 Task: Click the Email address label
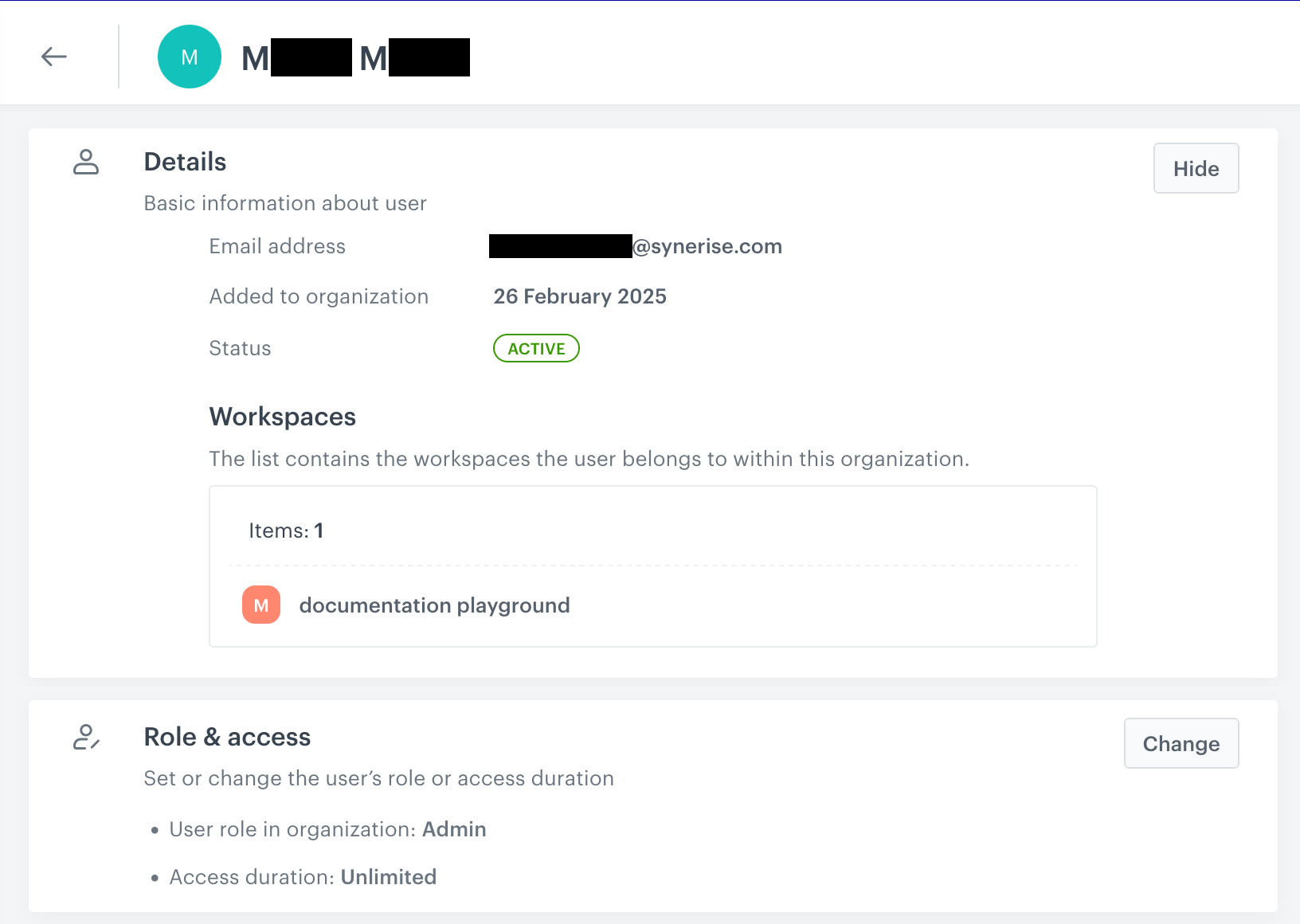[x=277, y=246]
